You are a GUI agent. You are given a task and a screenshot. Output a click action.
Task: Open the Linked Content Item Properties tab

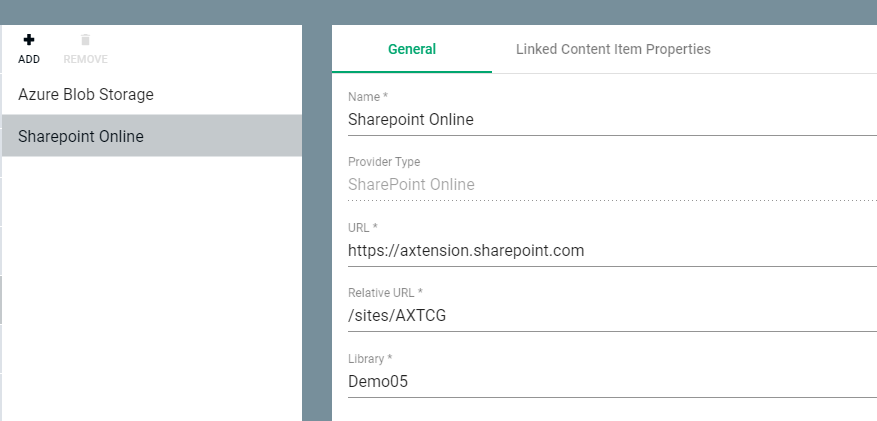point(612,49)
